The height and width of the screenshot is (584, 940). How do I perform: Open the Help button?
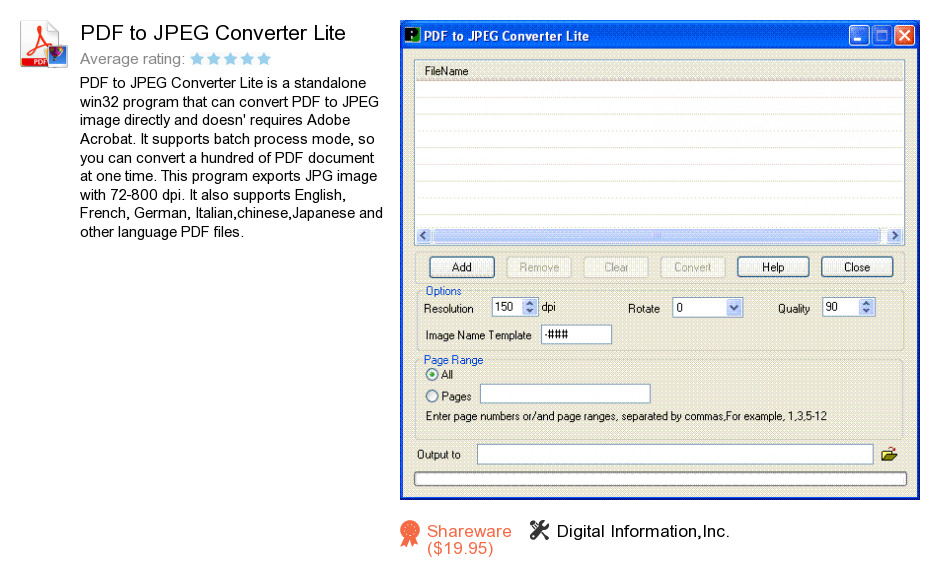(773, 267)
